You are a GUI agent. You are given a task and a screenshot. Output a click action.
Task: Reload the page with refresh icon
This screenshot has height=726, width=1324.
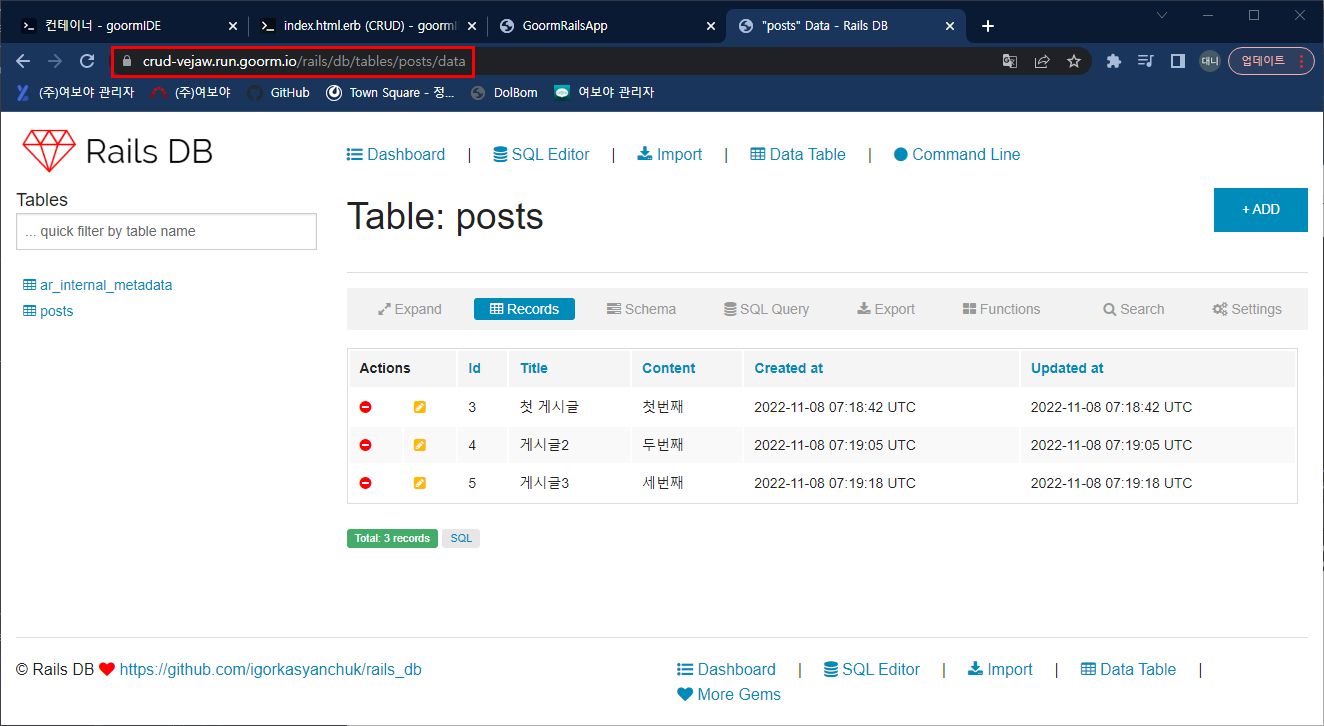(x=87, y=61)
